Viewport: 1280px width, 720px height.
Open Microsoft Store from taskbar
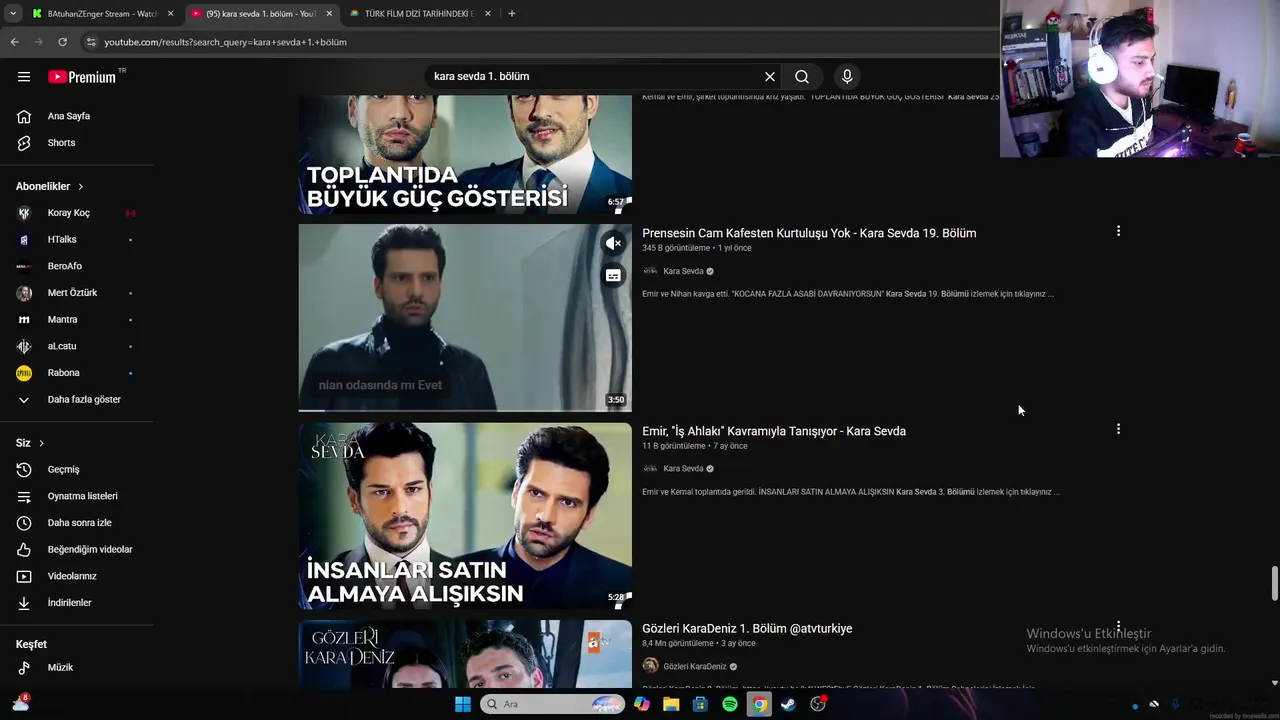(700, 704)
